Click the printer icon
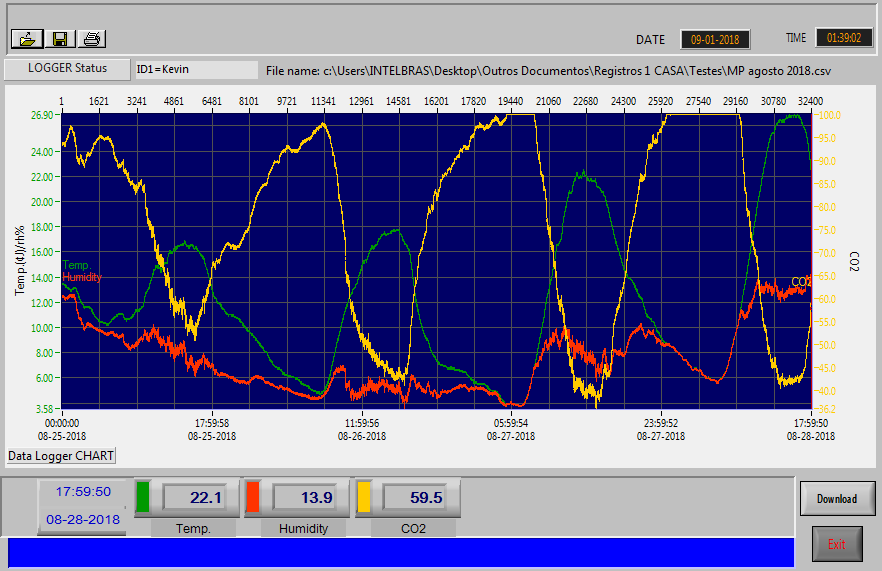The image size is (882, 571). (x=92, y=39)
